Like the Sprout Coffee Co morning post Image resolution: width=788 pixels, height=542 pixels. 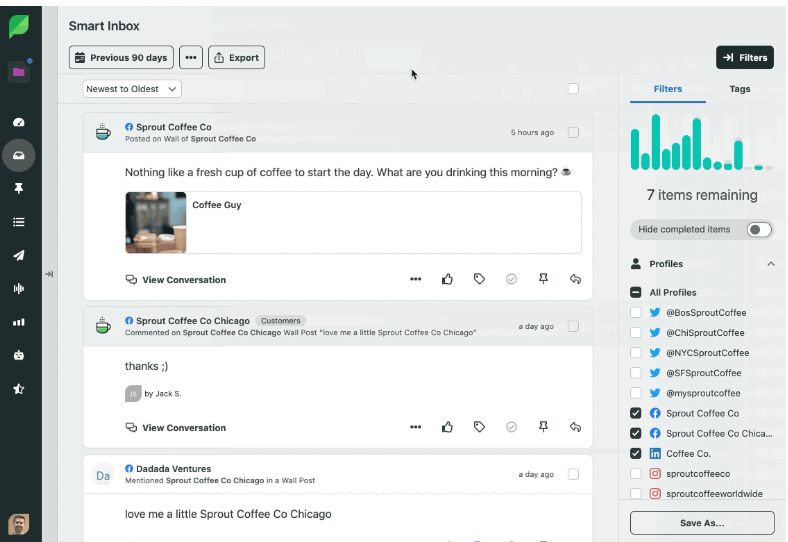[447, 279]
